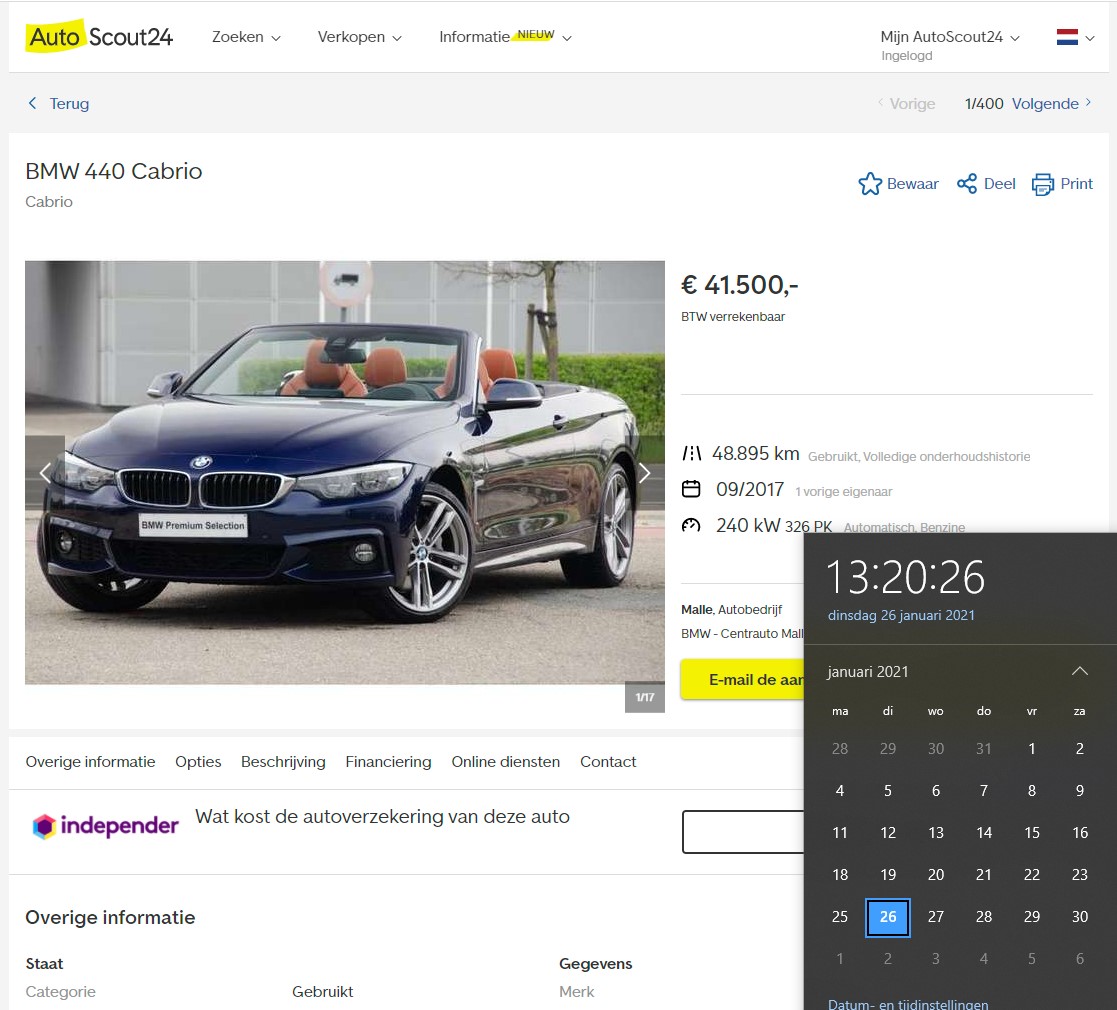Open the Dutch flag language selector
This screenshot has height=1010, width=1117.
click(x=1075, y=38)
